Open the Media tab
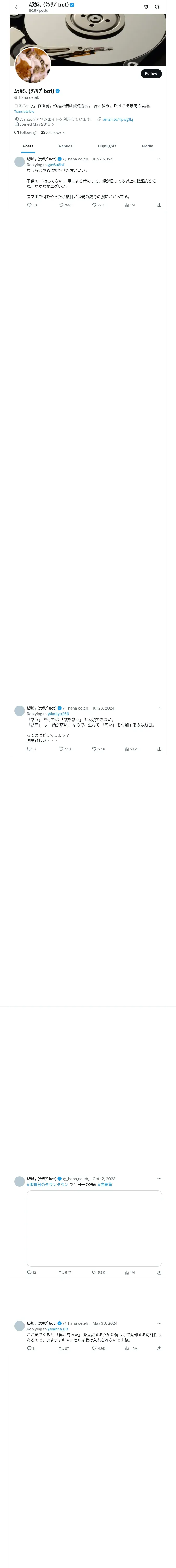 coord(148,146)
